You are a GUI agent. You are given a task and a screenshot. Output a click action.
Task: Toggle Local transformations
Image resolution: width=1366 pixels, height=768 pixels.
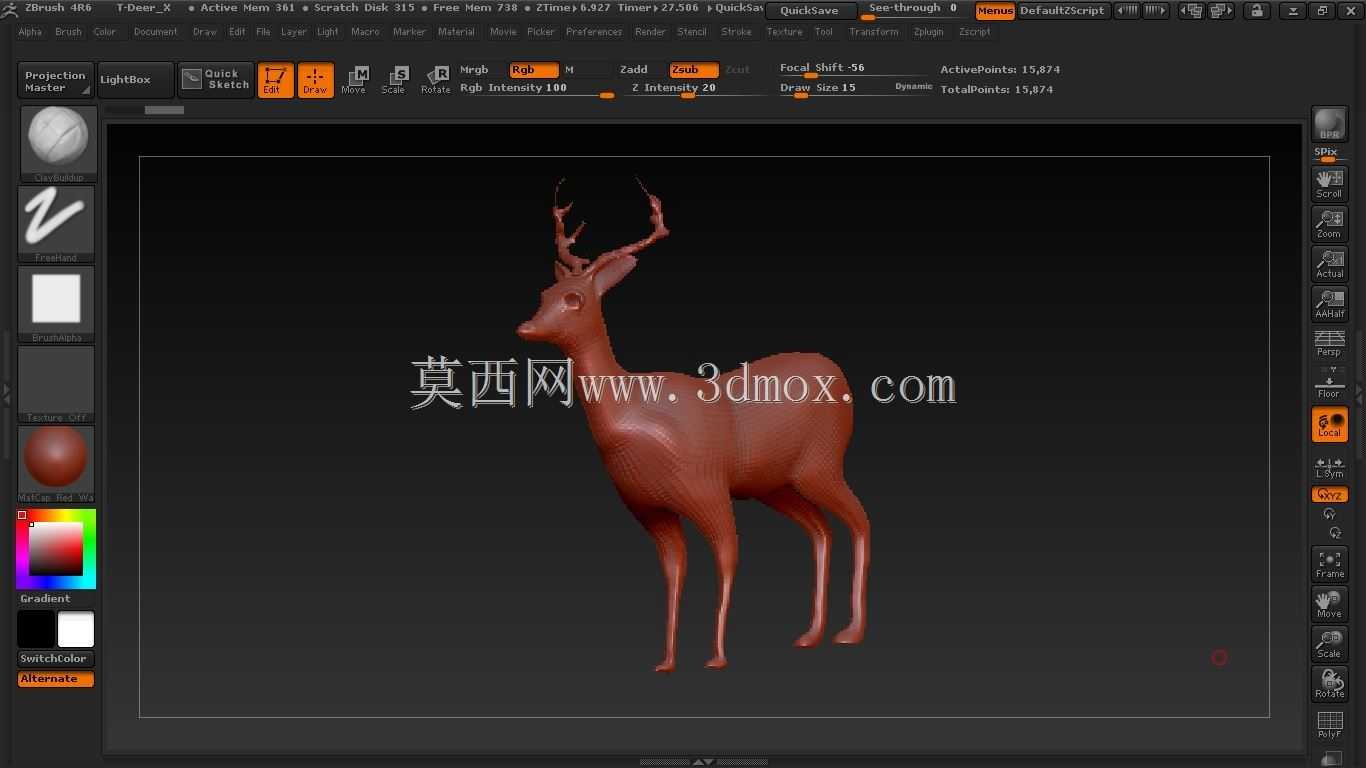(1329, 424)
